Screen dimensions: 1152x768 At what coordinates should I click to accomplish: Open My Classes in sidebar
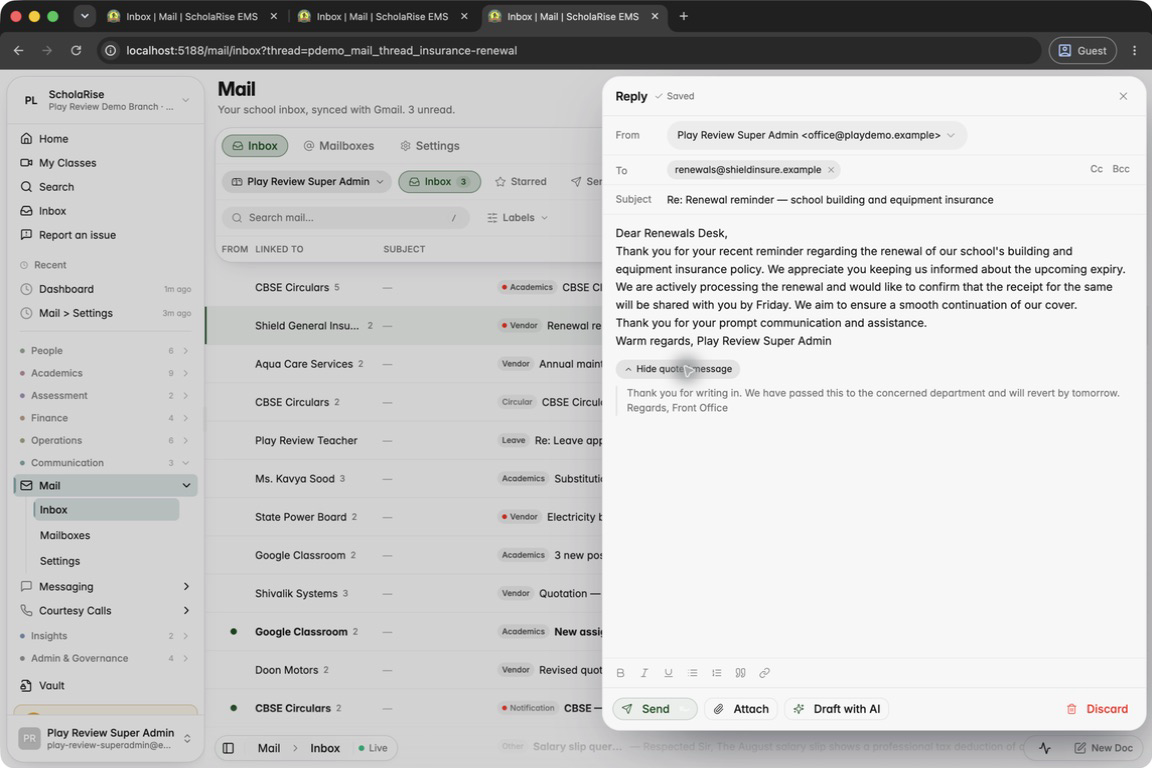(x=105, y=163)
